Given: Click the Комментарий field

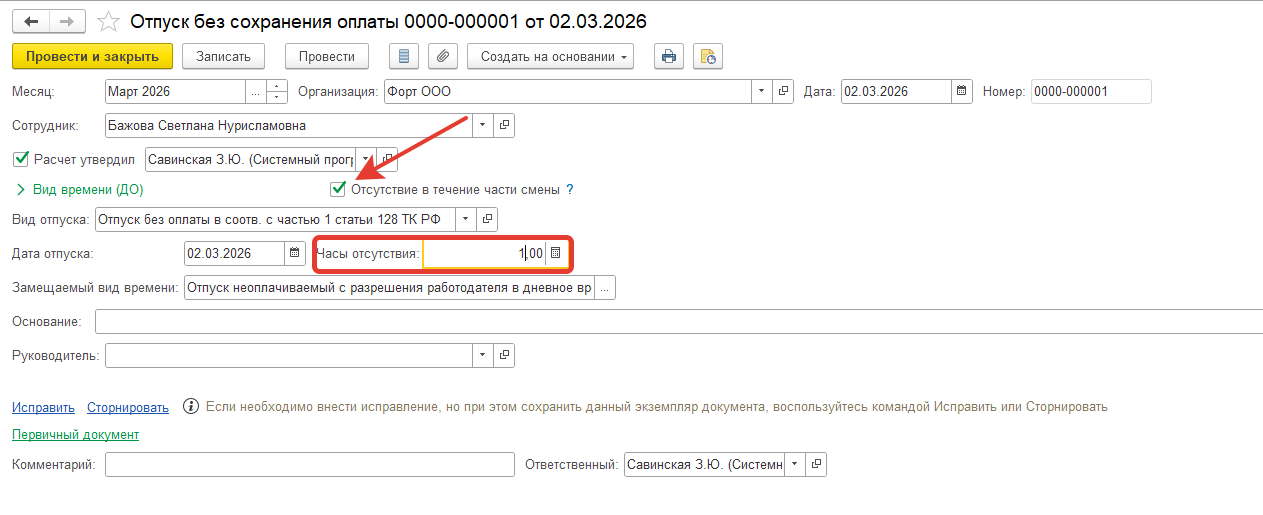Looking at the screenshot, I should (x=309, y=464).
